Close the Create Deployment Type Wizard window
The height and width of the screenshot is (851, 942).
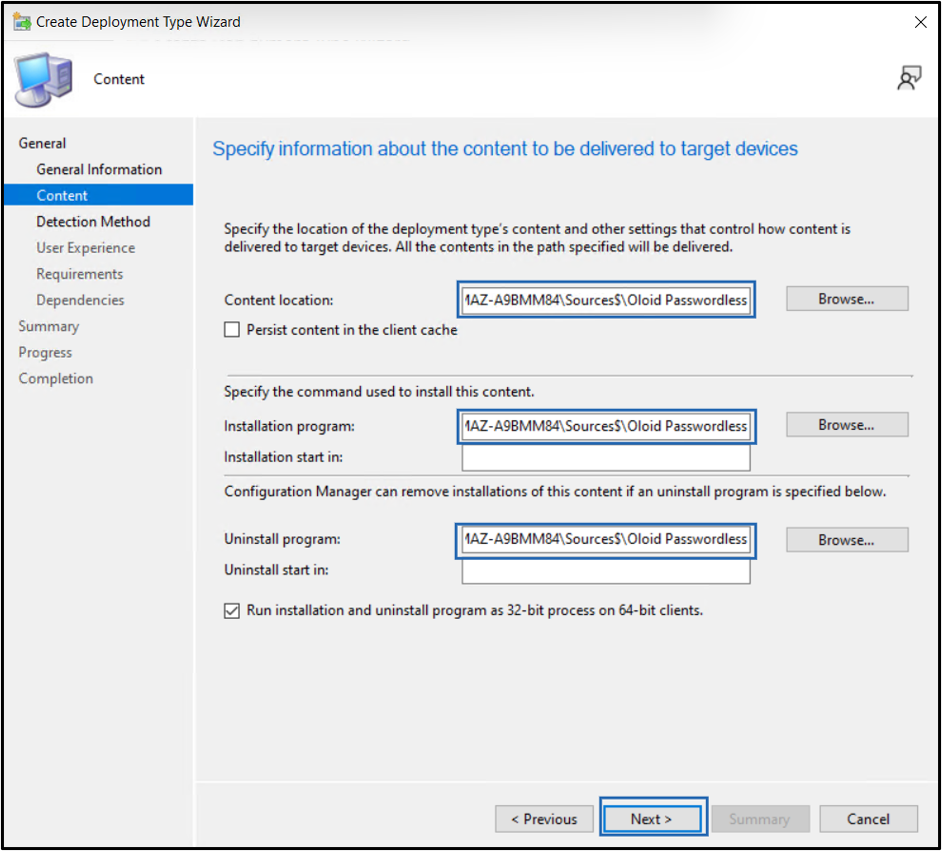[920, 22]
